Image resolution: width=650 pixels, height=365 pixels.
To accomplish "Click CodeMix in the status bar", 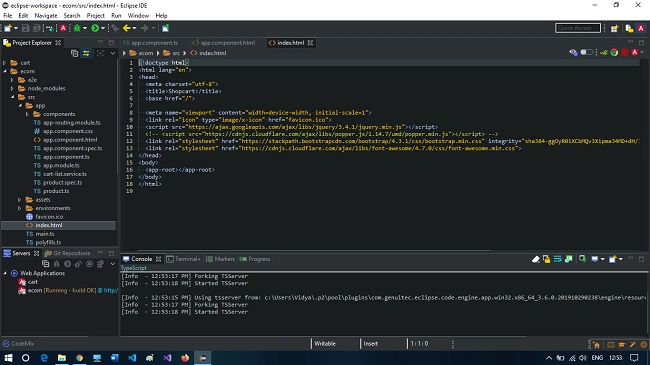I will pyautogui.click(x=19, y=343).
